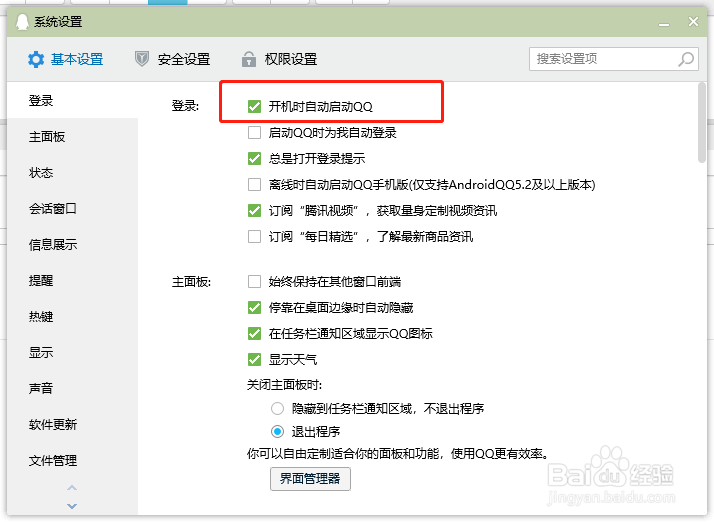The height and width of the screenshot is (522, 714).
Task: Open 信息展示 sidebar section
Action: click(72, 245)
